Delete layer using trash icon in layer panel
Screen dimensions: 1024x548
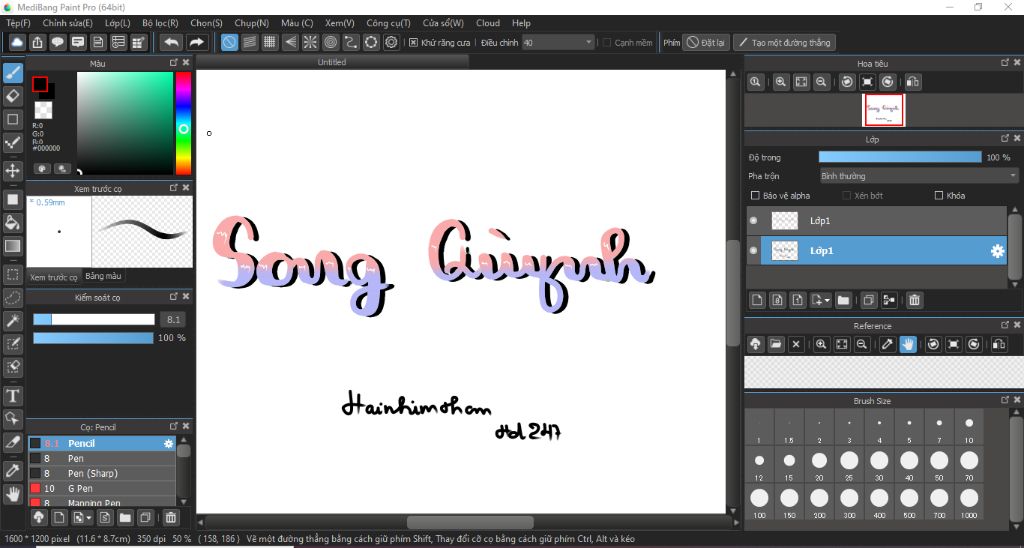tap(914, 300)
